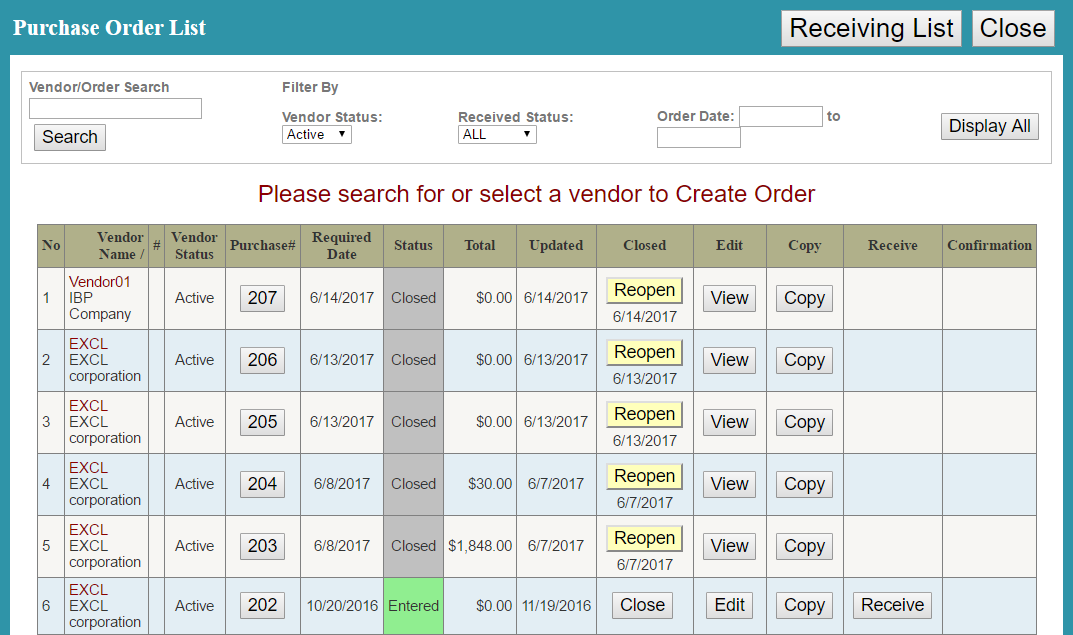Open purchase order 203
This screenshot has width=1073, height=635.
[x=262, y=546]
